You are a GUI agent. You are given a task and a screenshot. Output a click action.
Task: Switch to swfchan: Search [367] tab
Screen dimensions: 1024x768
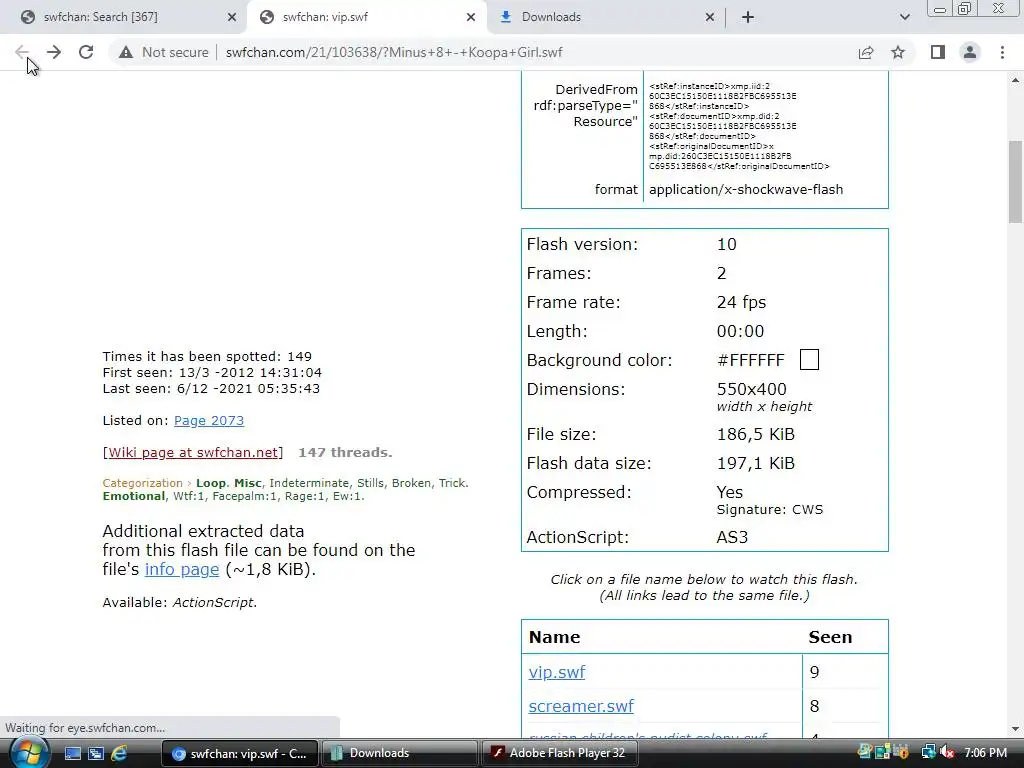coord(124,17)
